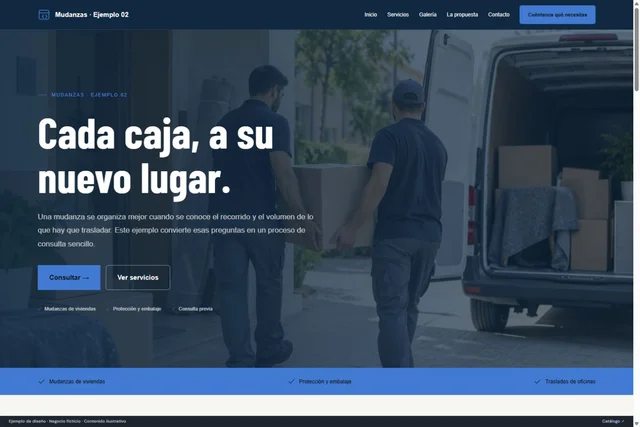Image resolution: width=640 pixels, height=427 pixels.
Task: Click the scrollbar down arrow
Action: coord(636,424)
